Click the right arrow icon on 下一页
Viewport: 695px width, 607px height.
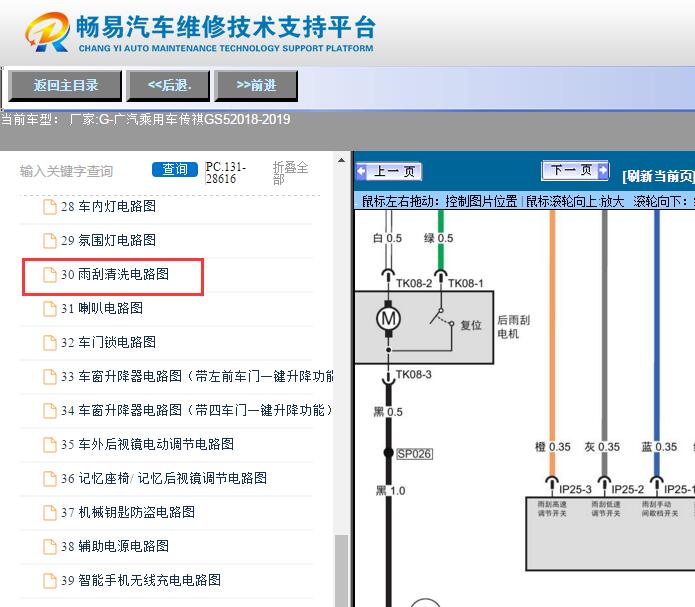603,170
